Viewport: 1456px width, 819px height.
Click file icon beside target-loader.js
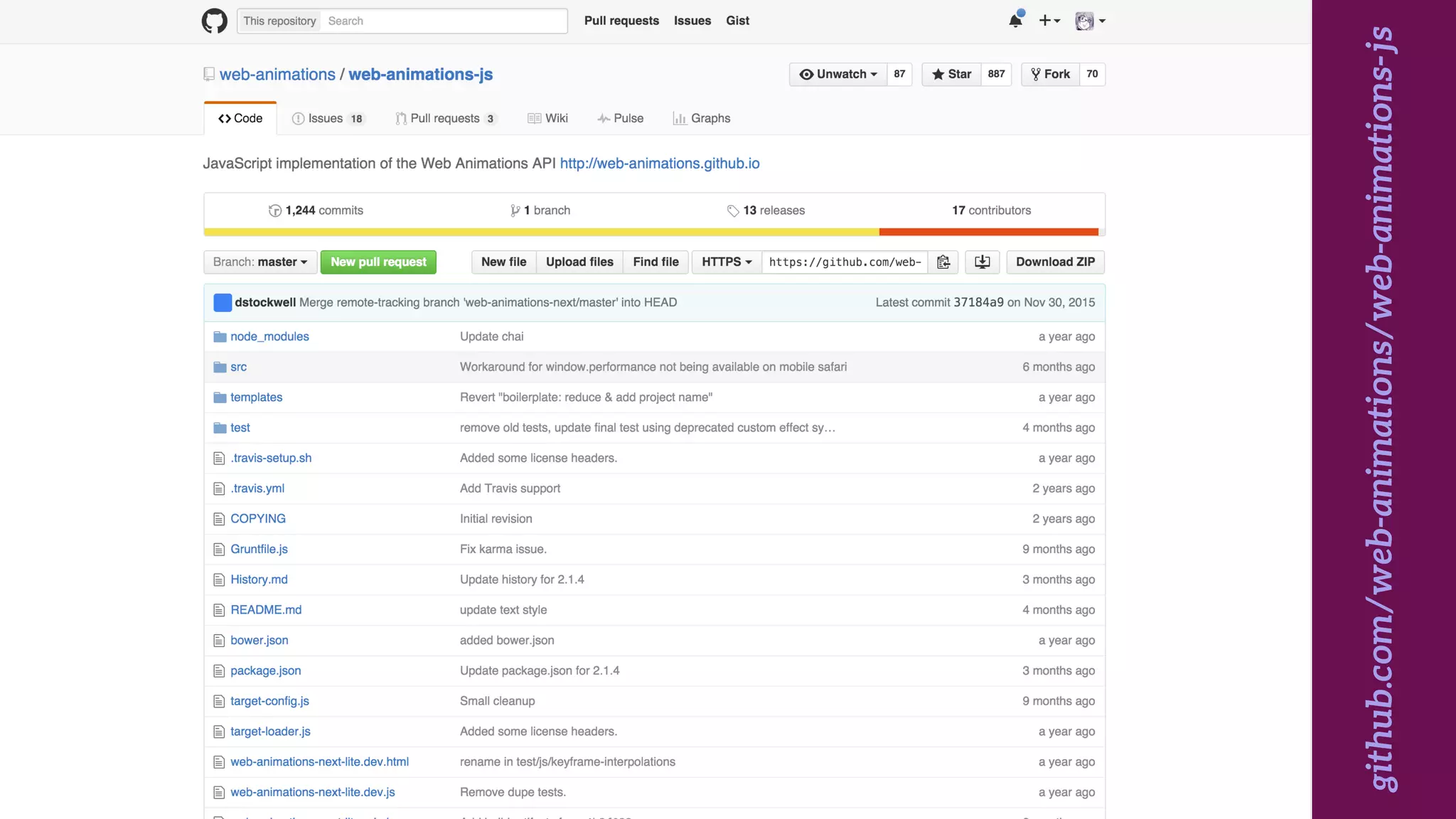[219, 732]
